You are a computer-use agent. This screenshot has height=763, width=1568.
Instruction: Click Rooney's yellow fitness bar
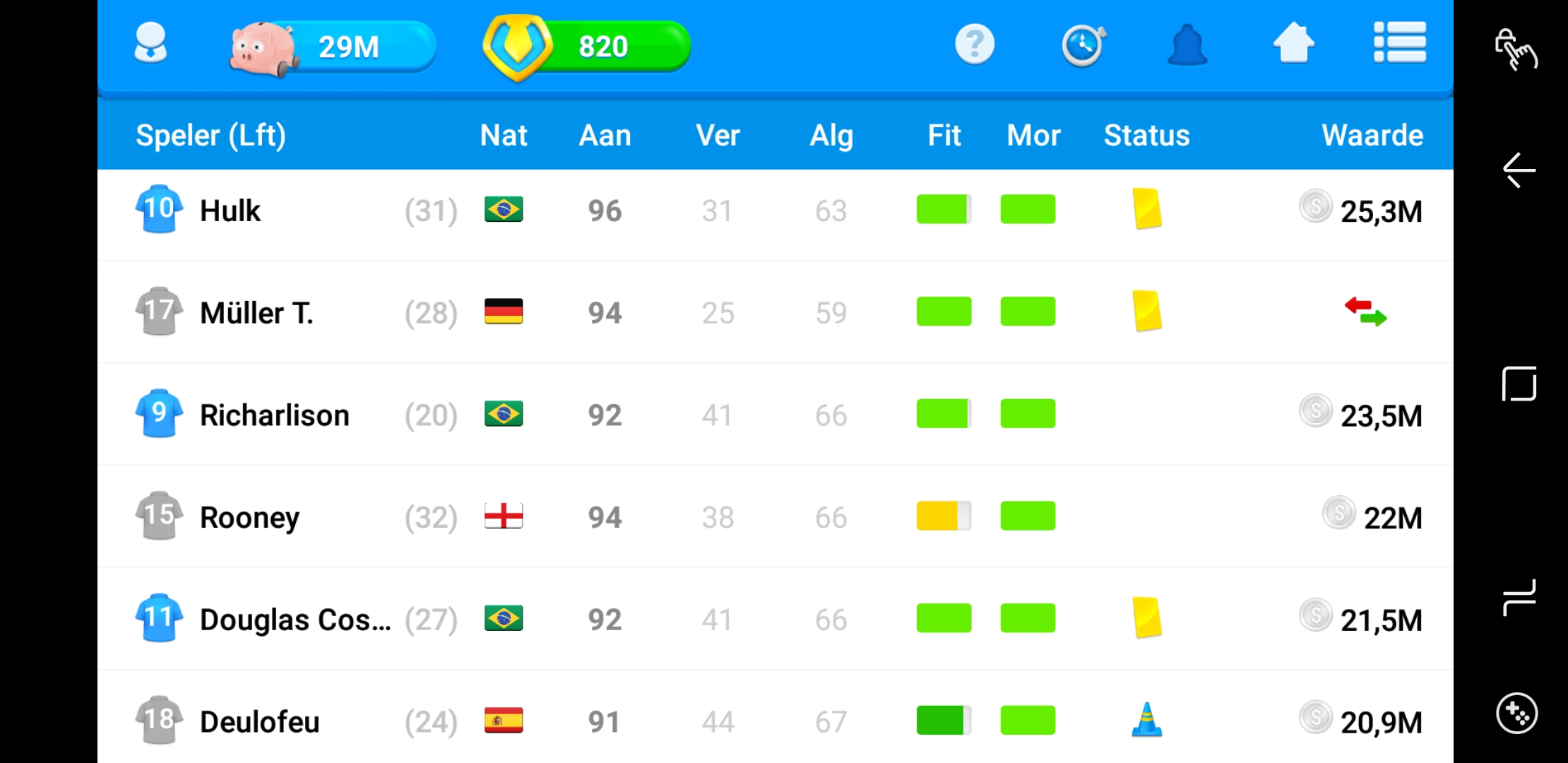click(944, 516)
